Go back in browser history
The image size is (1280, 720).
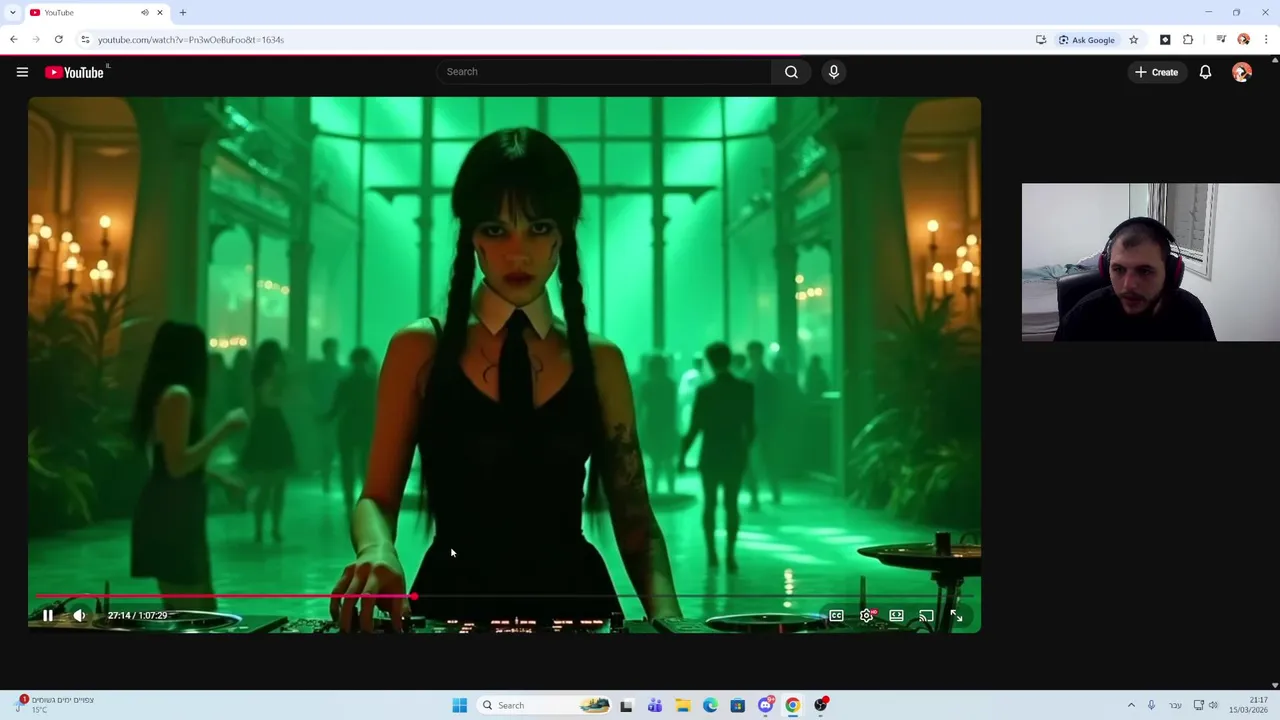(13, 40)
